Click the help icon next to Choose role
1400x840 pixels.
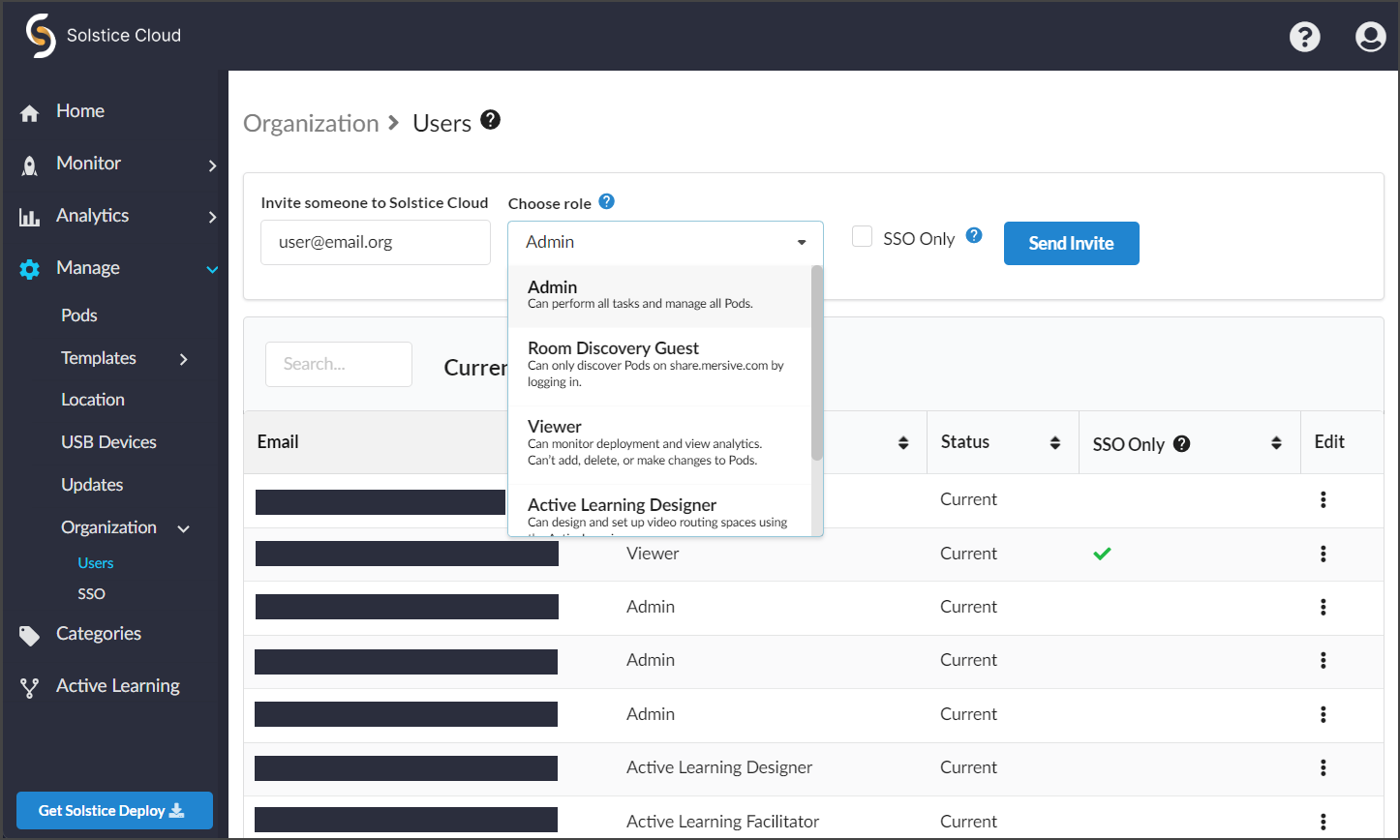click(606, 201)
